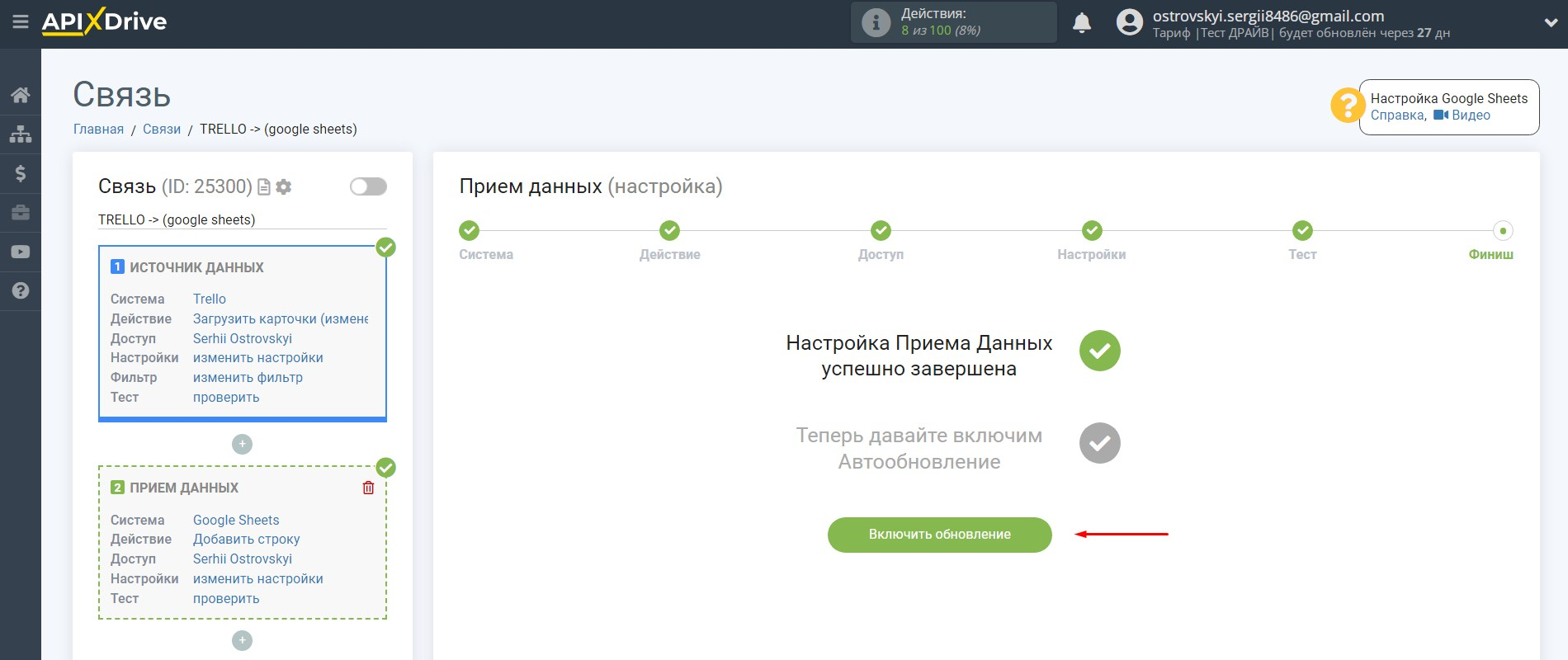Click the Trello system link
This screenshot has height=660, width=1568.
pos(210,299)
